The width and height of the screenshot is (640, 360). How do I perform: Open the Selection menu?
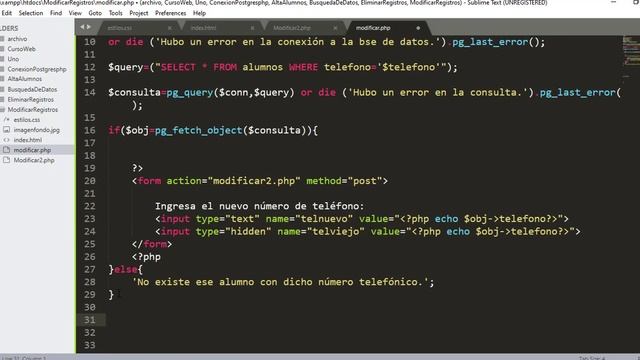(x=31, y=13)
